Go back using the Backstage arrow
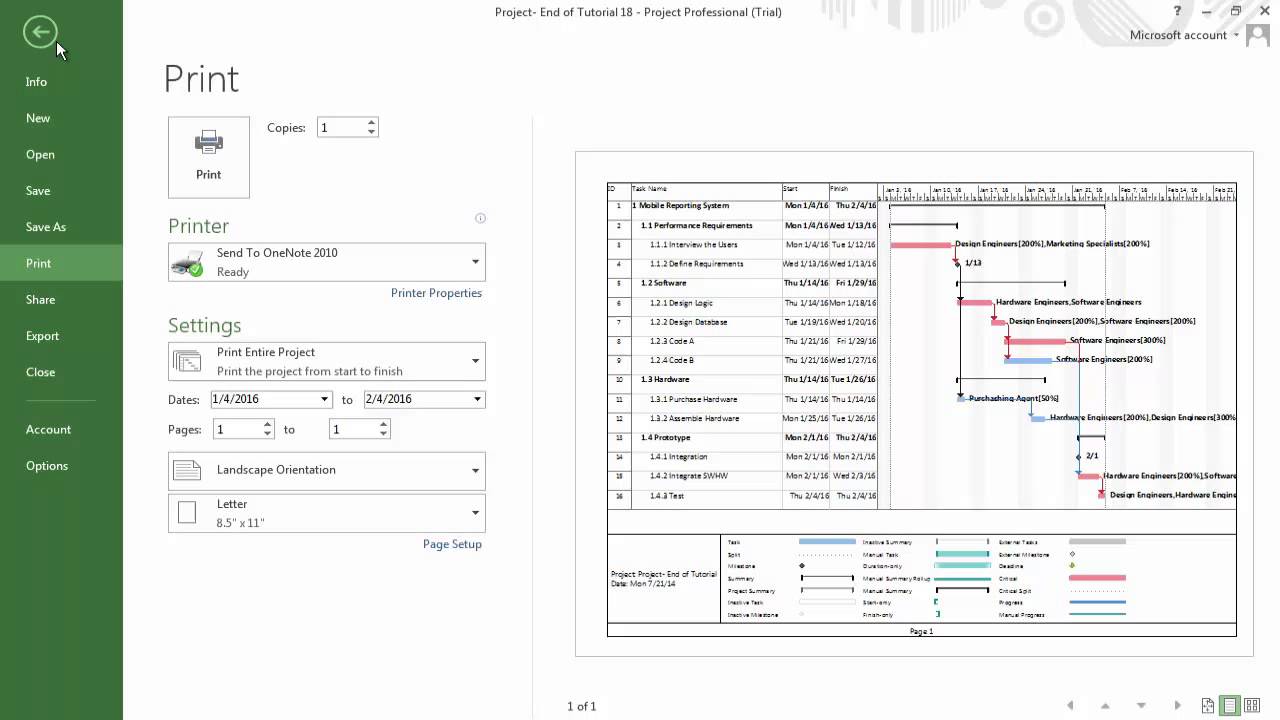The height and width of the screenshot is (720, 1280). pos(40,32)
